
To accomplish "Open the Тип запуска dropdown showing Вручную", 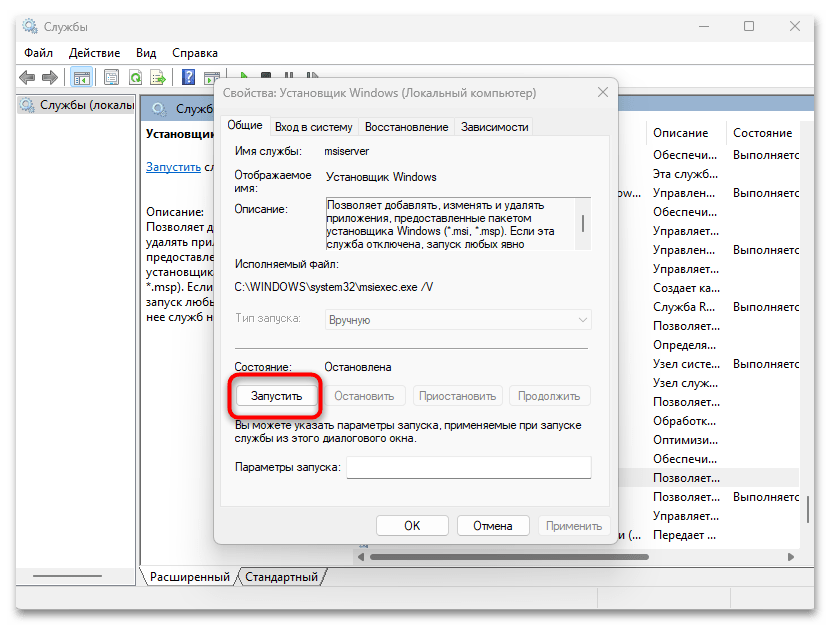I will [x=458, y=320].
